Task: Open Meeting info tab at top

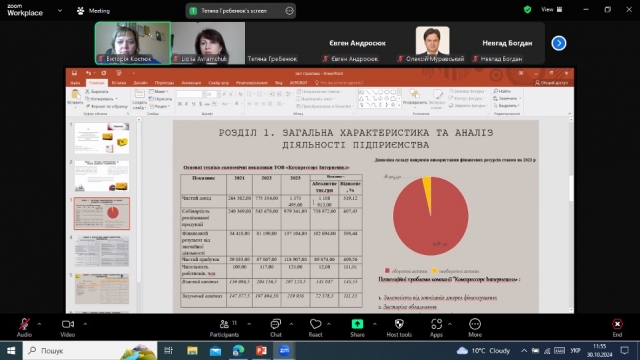Action: (x=93, y=11)
